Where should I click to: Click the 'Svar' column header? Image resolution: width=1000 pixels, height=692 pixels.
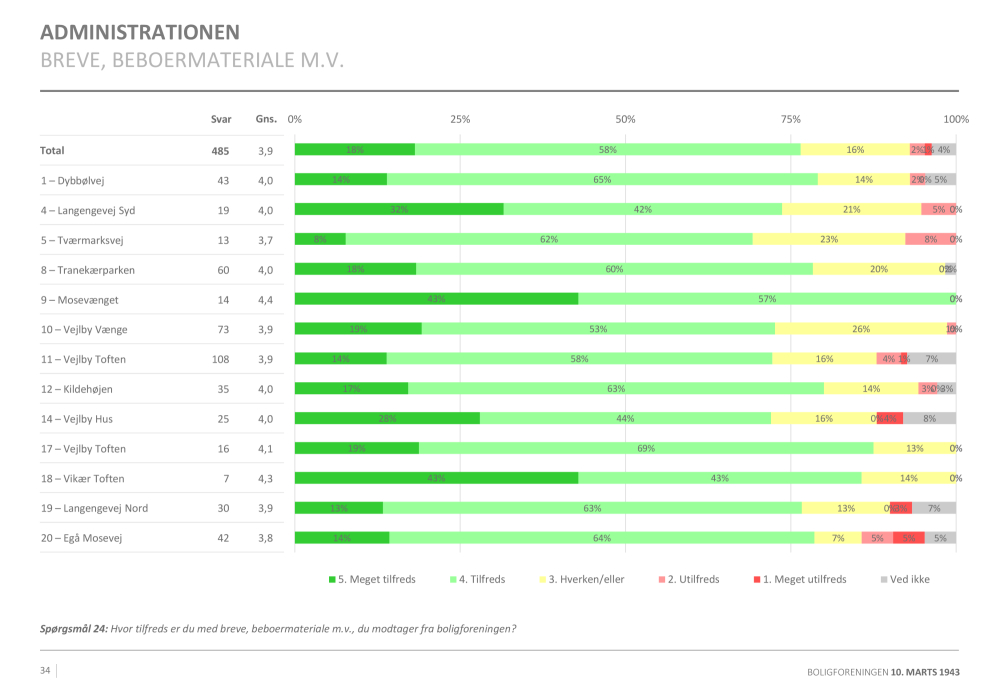pyautogui.click(x=221, y=119)
